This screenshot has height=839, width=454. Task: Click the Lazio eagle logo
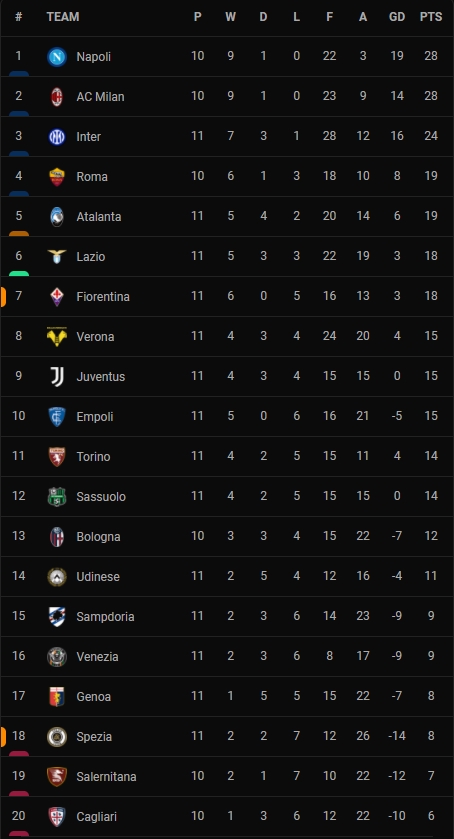pyautogui.click(x=57, y=256)
